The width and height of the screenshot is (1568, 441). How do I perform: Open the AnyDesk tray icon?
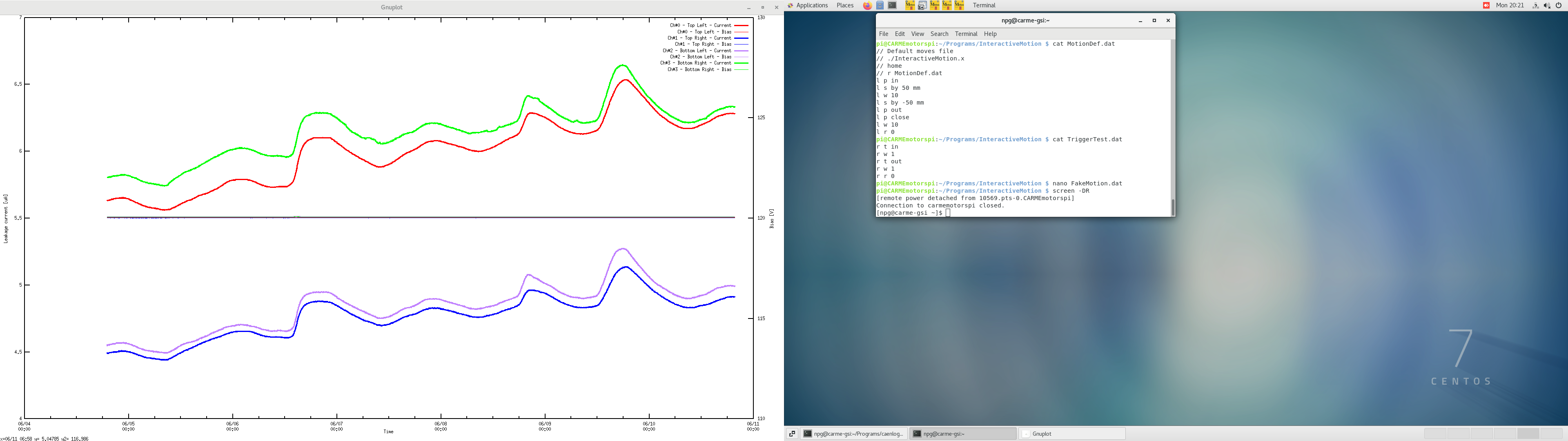(x=1486, y=5)
